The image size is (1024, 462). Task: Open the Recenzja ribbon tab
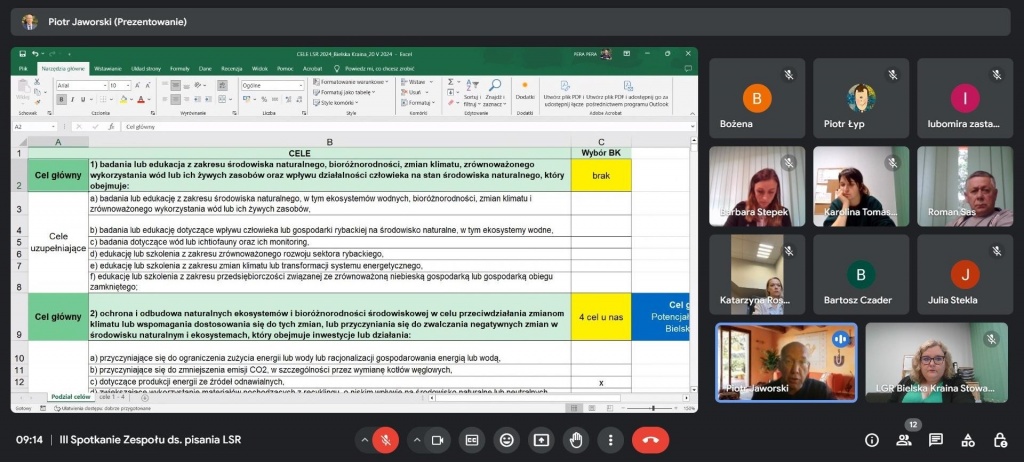pos(232,68)
